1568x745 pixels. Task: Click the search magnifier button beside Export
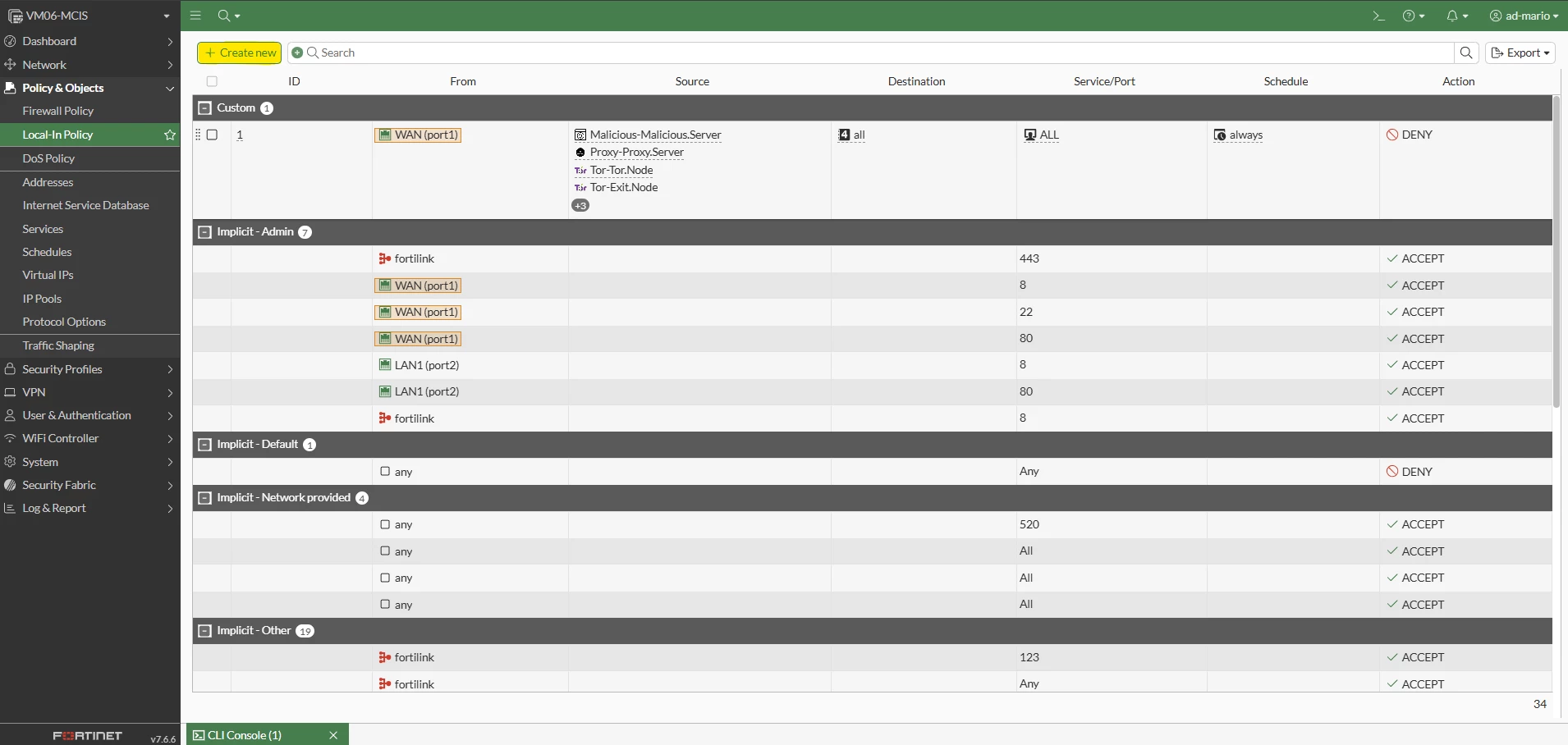(1466, 53)
